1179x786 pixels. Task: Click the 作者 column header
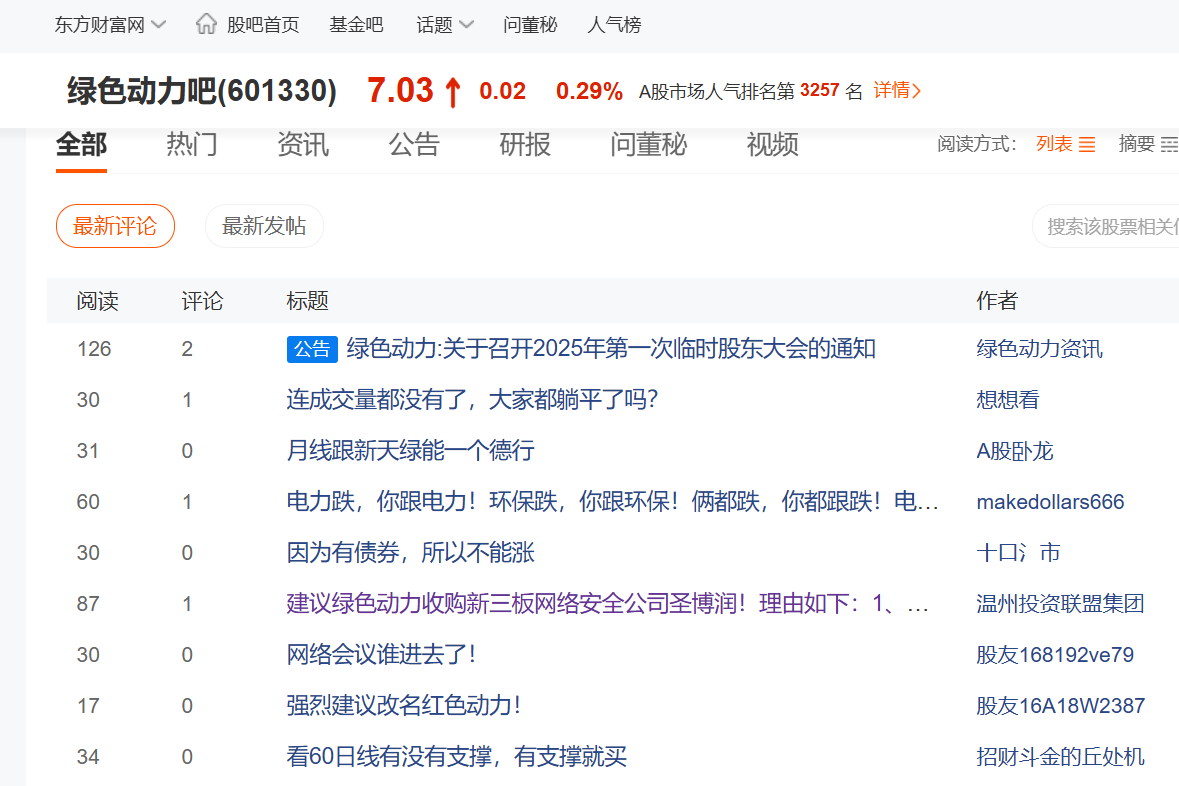click(997, 301)
